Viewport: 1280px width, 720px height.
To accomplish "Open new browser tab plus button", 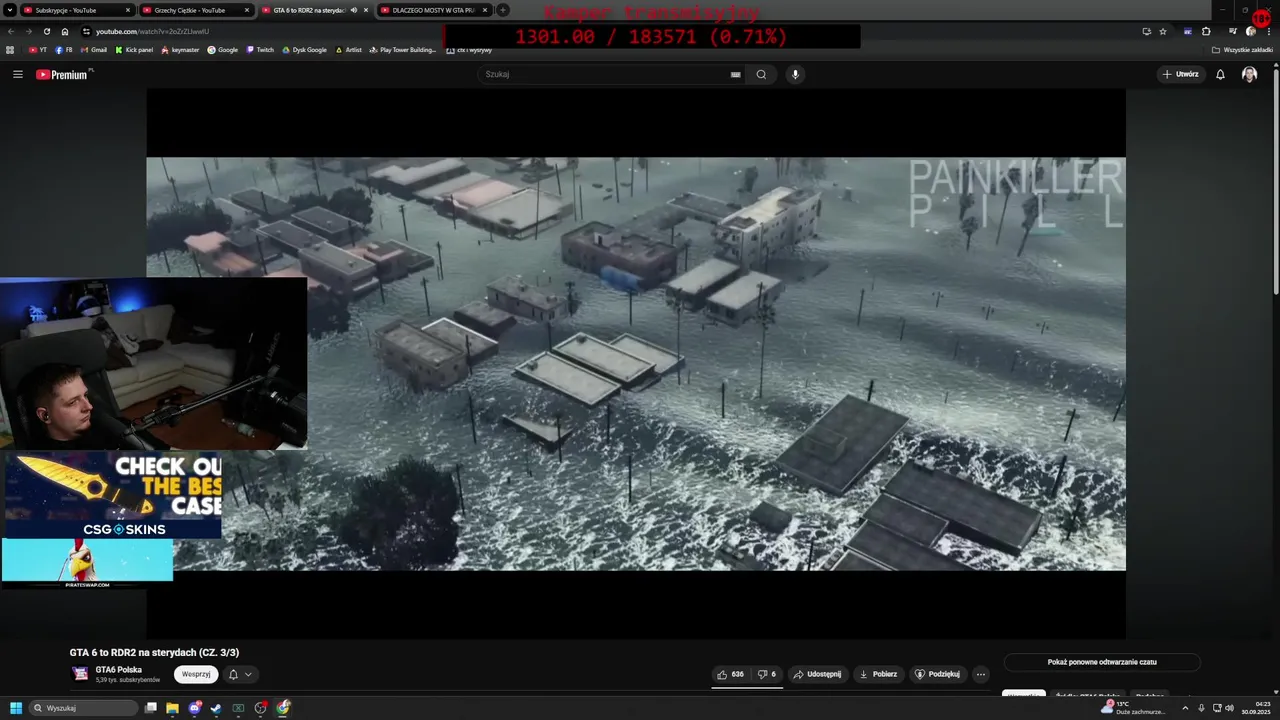I will point(503,10).
